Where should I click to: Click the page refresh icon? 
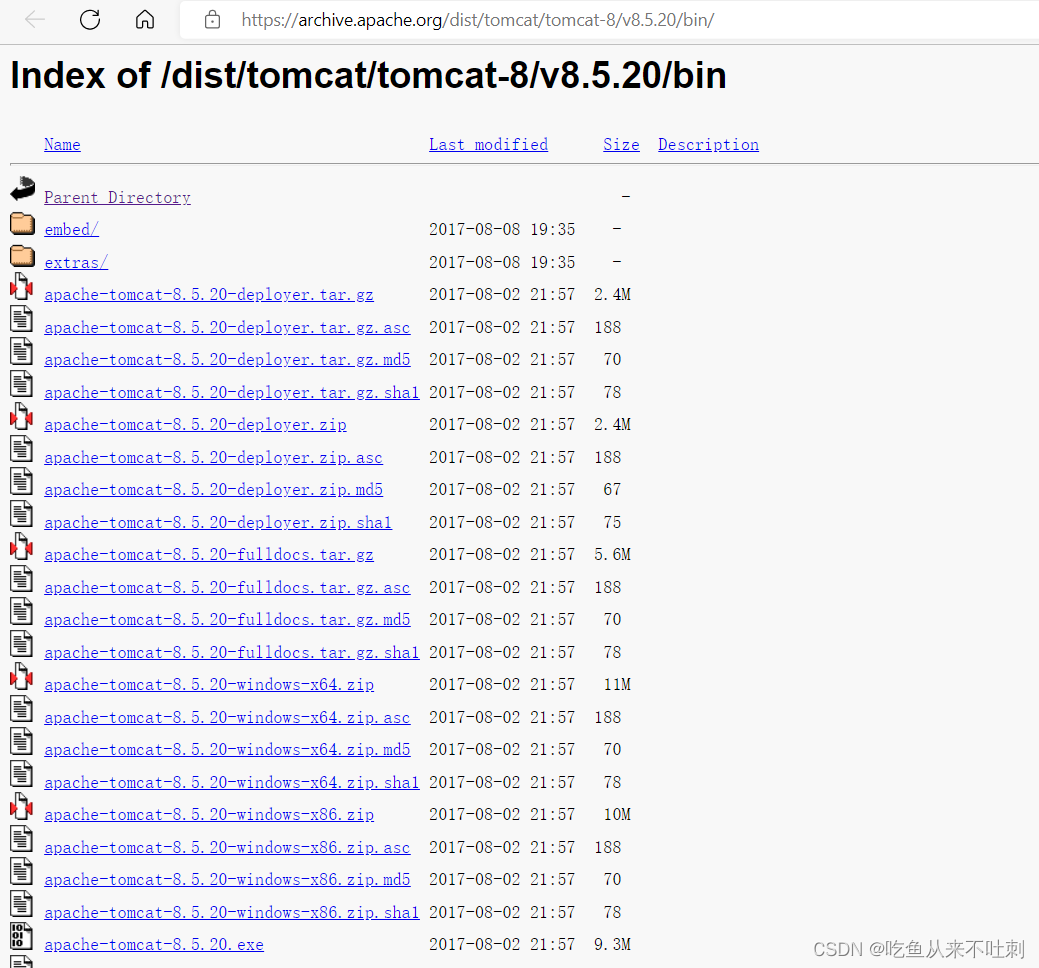(x=89, y=19)
